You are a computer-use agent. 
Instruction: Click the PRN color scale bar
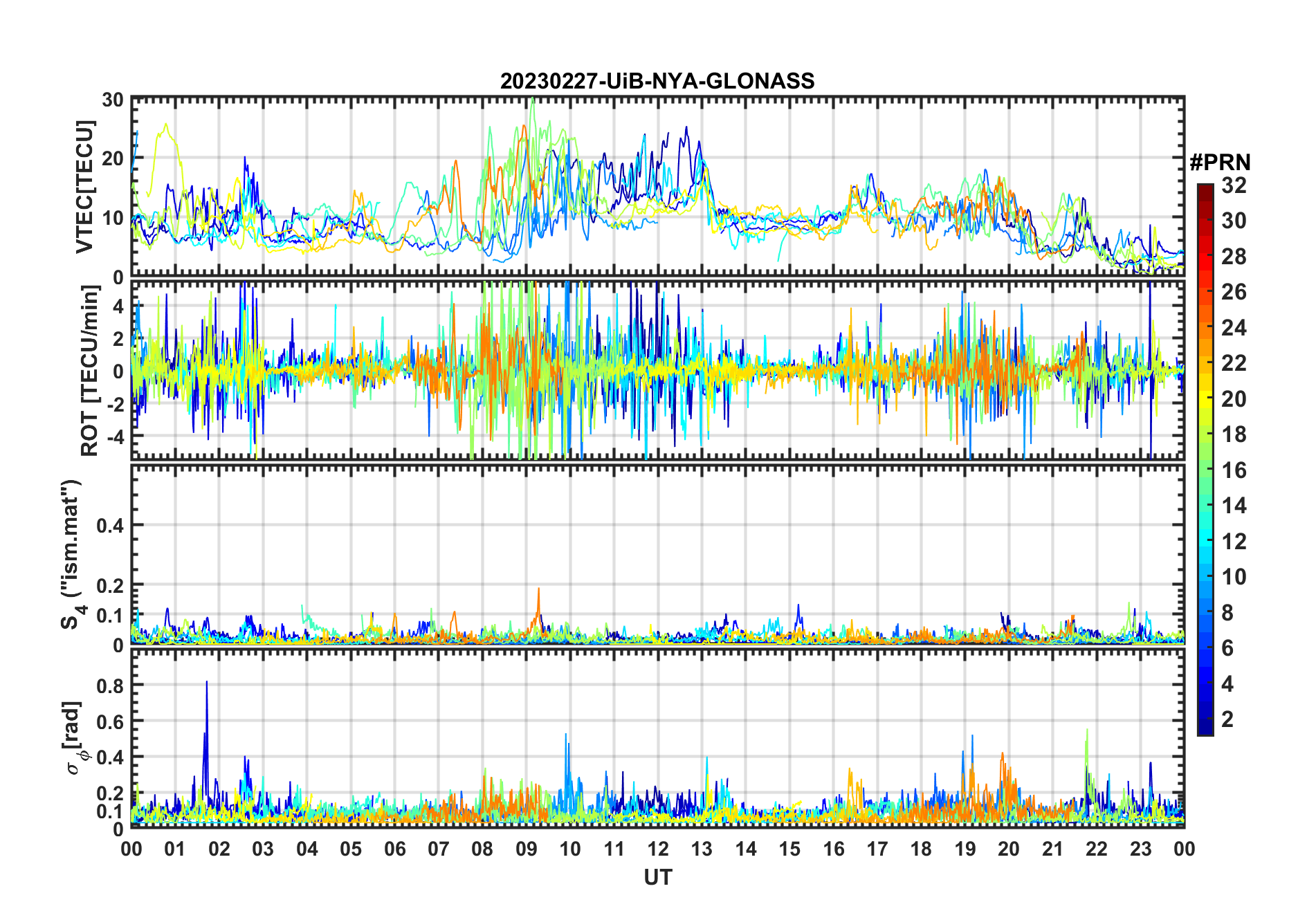(1205, 459)
